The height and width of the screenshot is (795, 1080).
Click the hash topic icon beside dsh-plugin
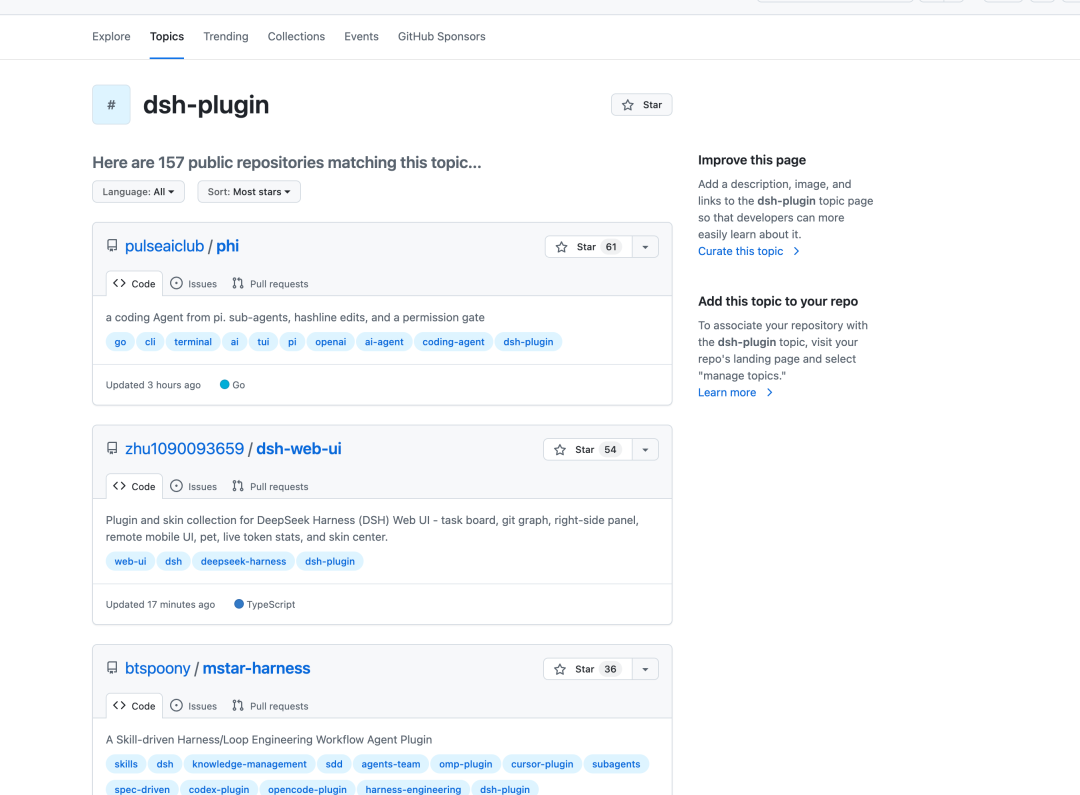tap(112, 105)
